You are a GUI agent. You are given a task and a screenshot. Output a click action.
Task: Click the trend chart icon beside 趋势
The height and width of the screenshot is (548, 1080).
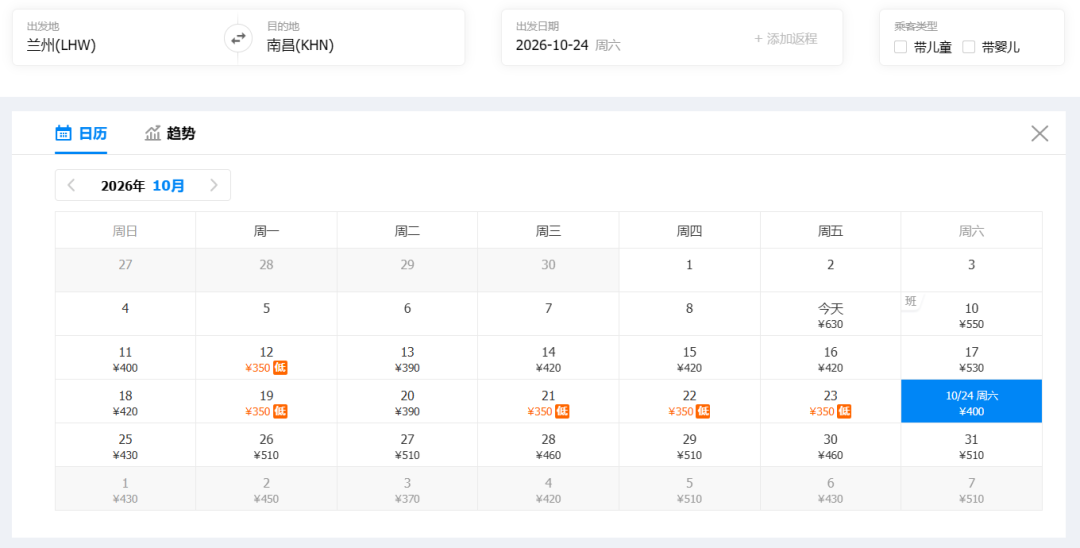tap(152, 133)
